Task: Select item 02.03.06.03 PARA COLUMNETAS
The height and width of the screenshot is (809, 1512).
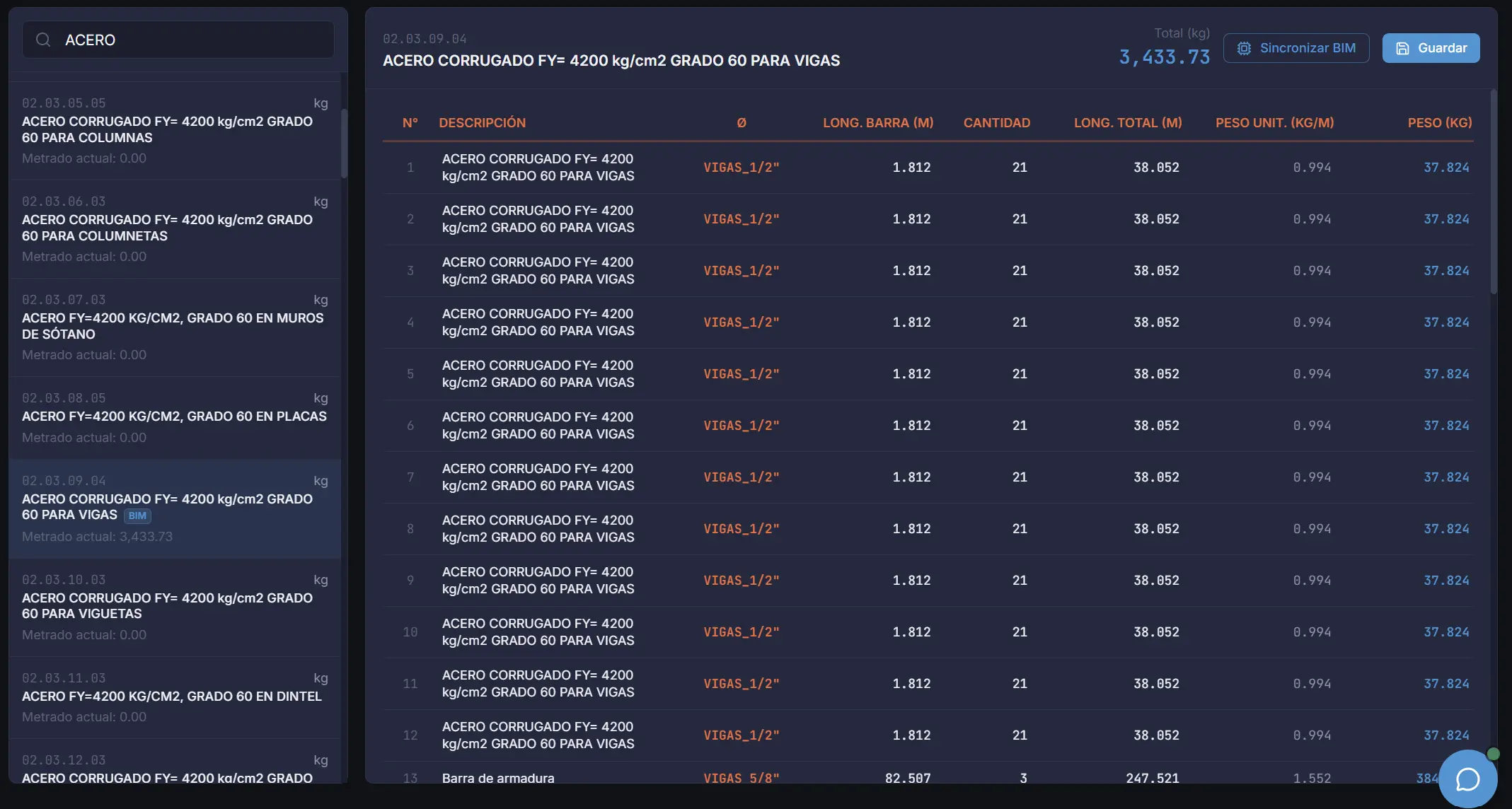Action: 175,229
